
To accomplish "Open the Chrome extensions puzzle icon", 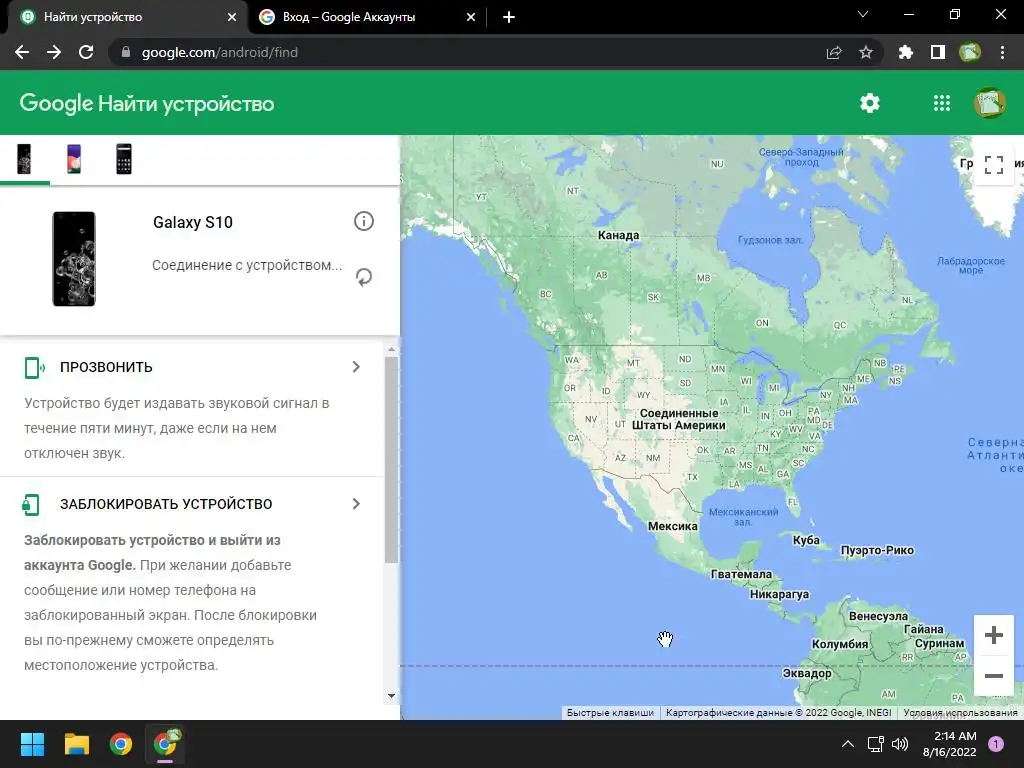I will click(x=905, y=52).
